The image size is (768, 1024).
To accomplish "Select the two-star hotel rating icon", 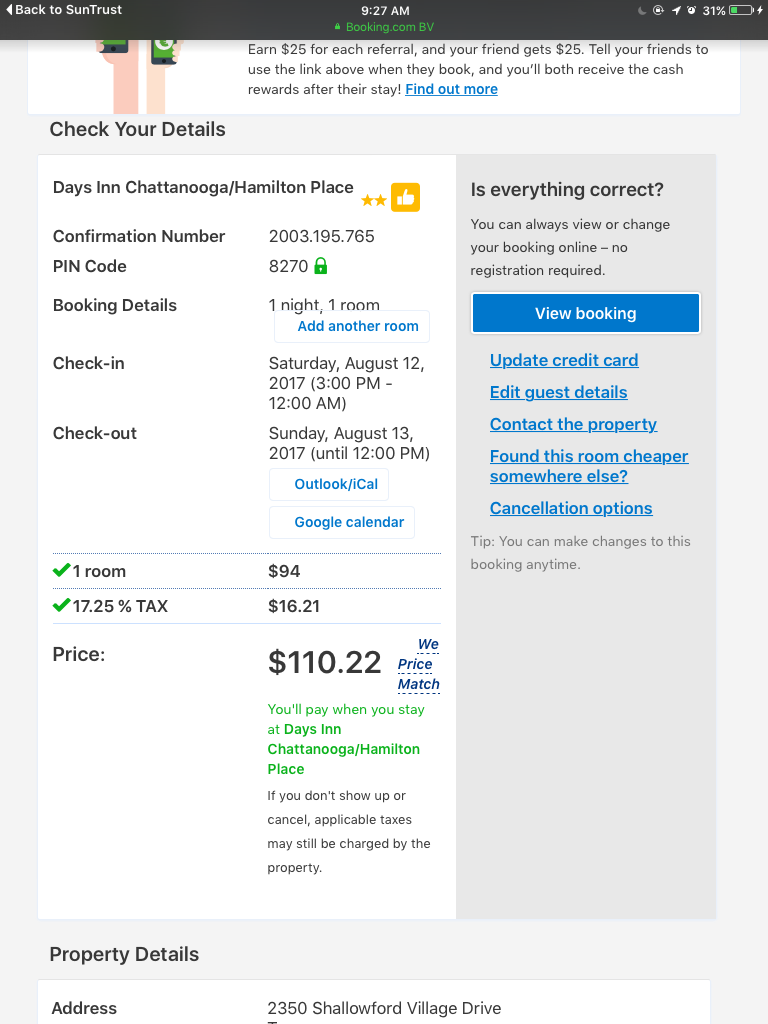I will point(374,199).
